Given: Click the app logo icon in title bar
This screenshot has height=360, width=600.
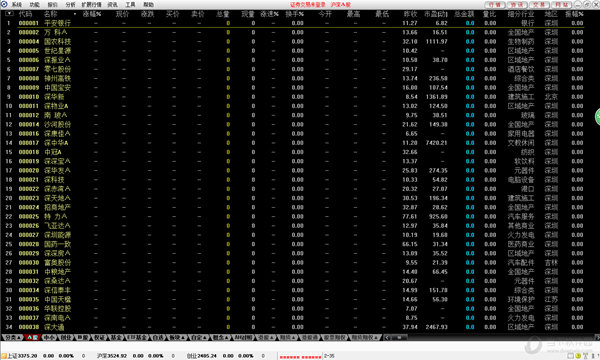Looking at the screenshot, I should [x=4, y=4].
